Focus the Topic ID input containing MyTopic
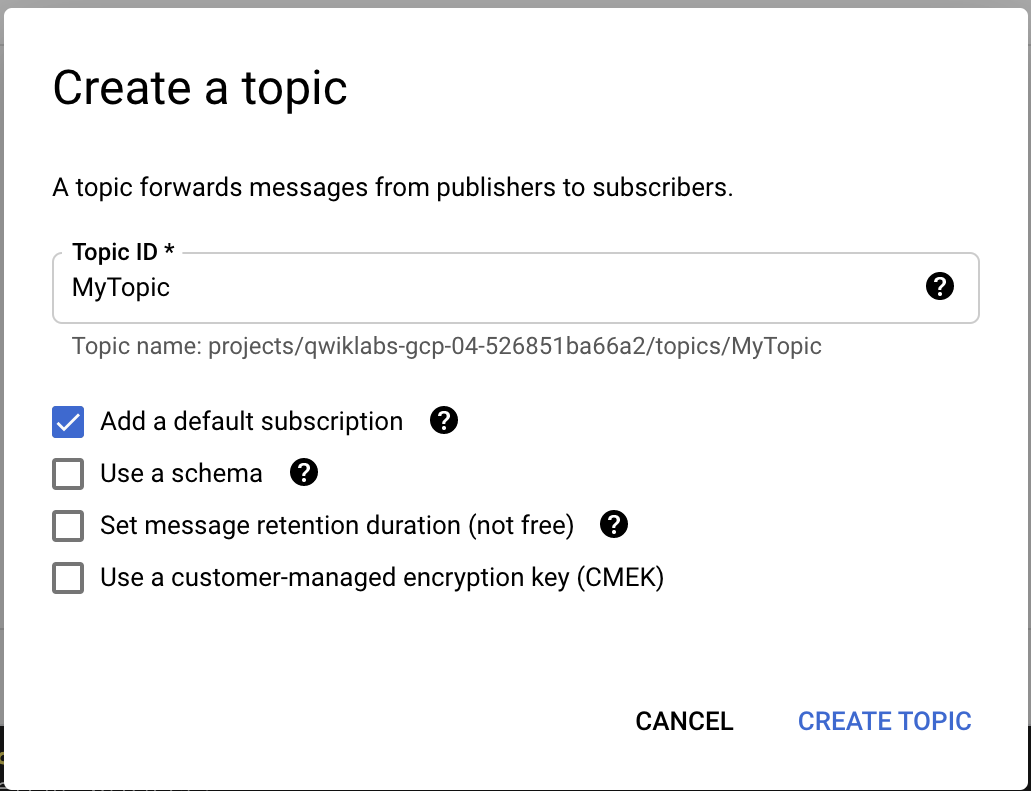Viewport: 1031px width, 791px height. pos(516,287)
